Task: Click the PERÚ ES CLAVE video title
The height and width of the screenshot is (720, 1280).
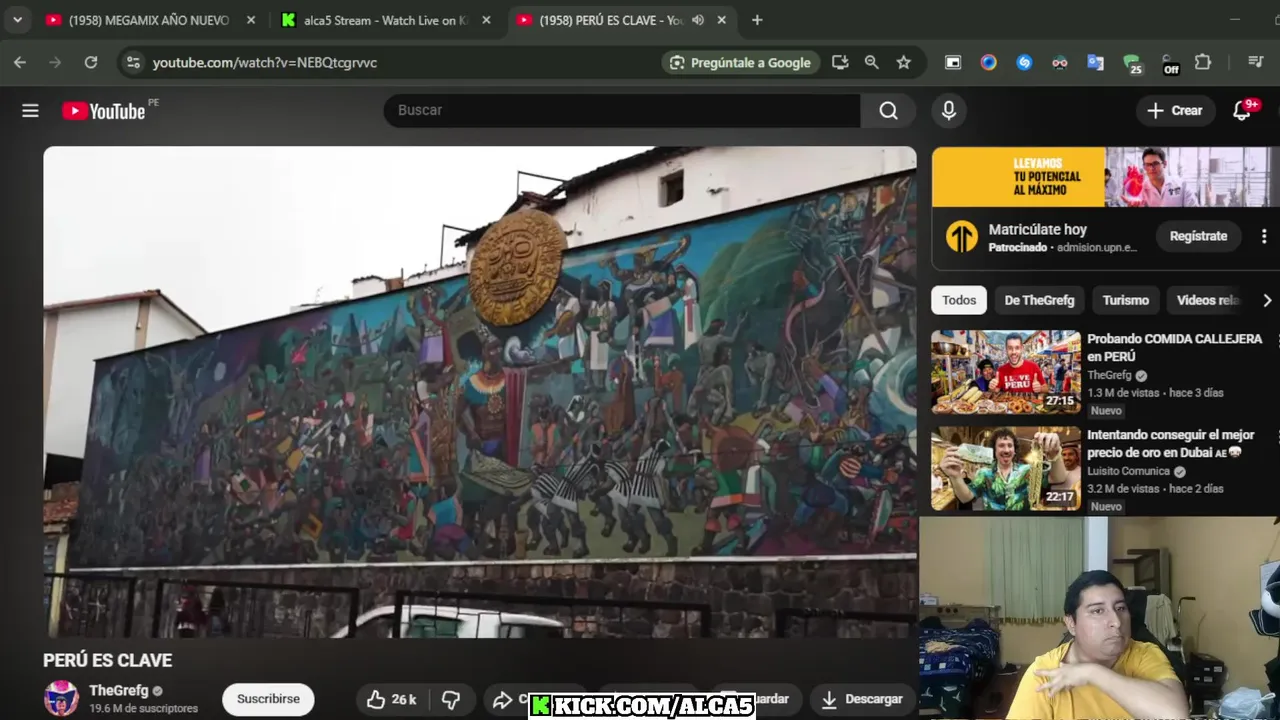Action: pyautogui.click(x=107, y=660)
